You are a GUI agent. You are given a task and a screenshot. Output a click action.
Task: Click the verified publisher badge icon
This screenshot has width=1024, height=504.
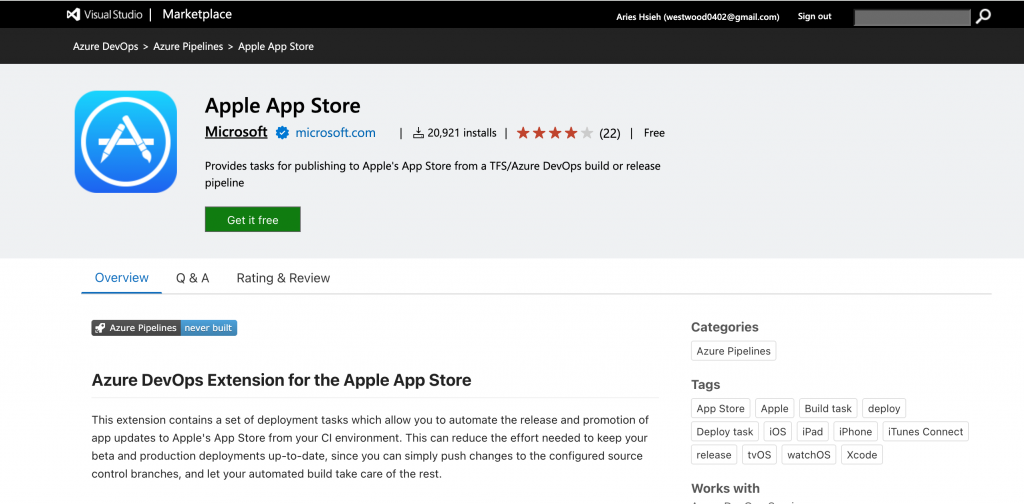pyautogui.click(x=282, y=133)
